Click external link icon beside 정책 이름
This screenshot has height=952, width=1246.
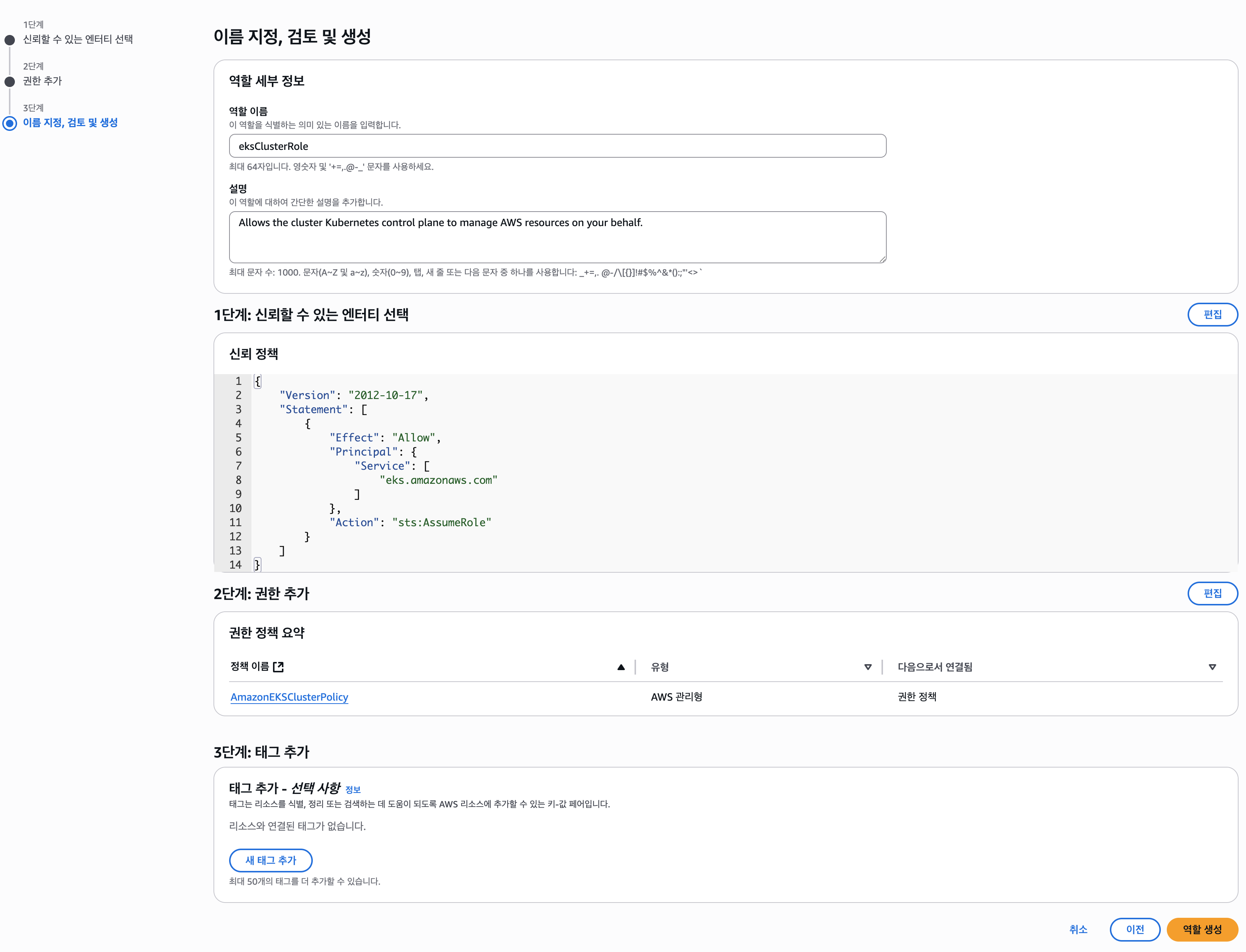coord(278,667)
